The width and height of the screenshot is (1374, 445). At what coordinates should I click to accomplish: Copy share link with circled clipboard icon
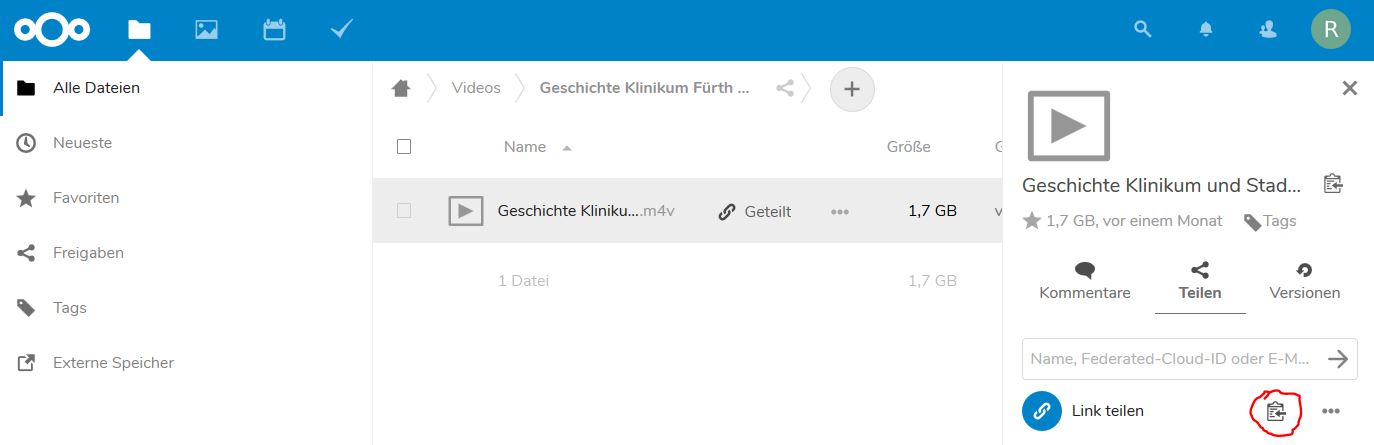[1276, 411]
